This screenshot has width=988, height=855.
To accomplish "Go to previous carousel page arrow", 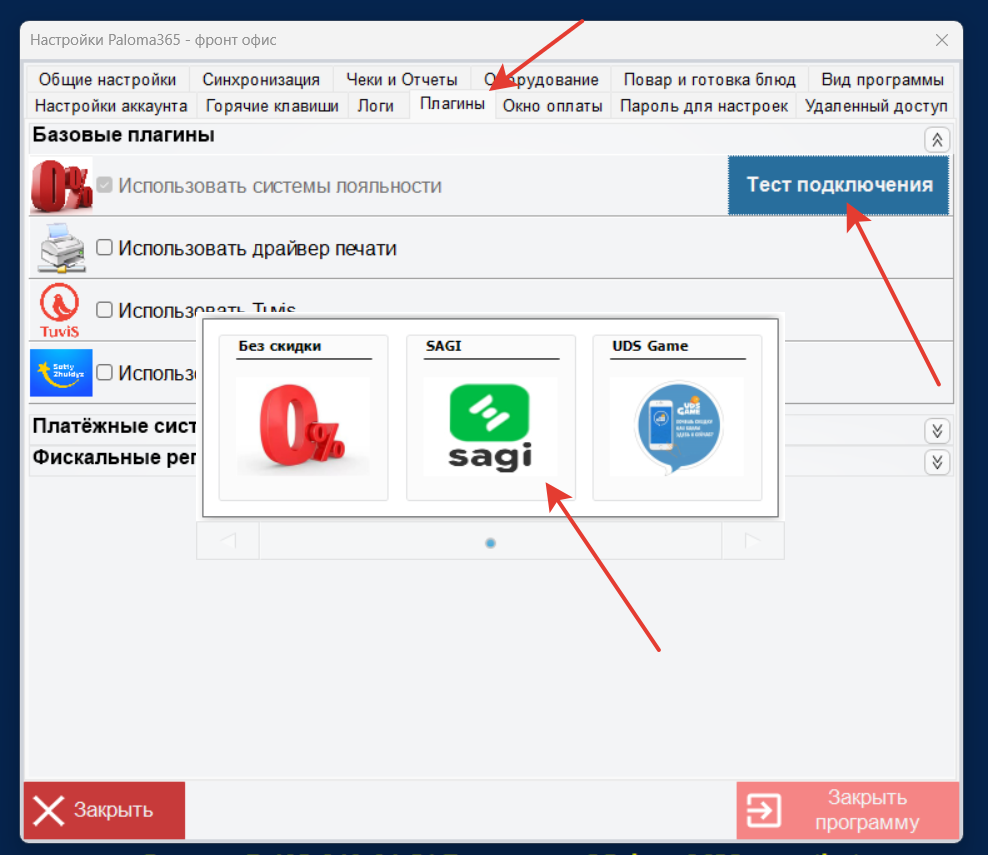I will tap(228, 541).
